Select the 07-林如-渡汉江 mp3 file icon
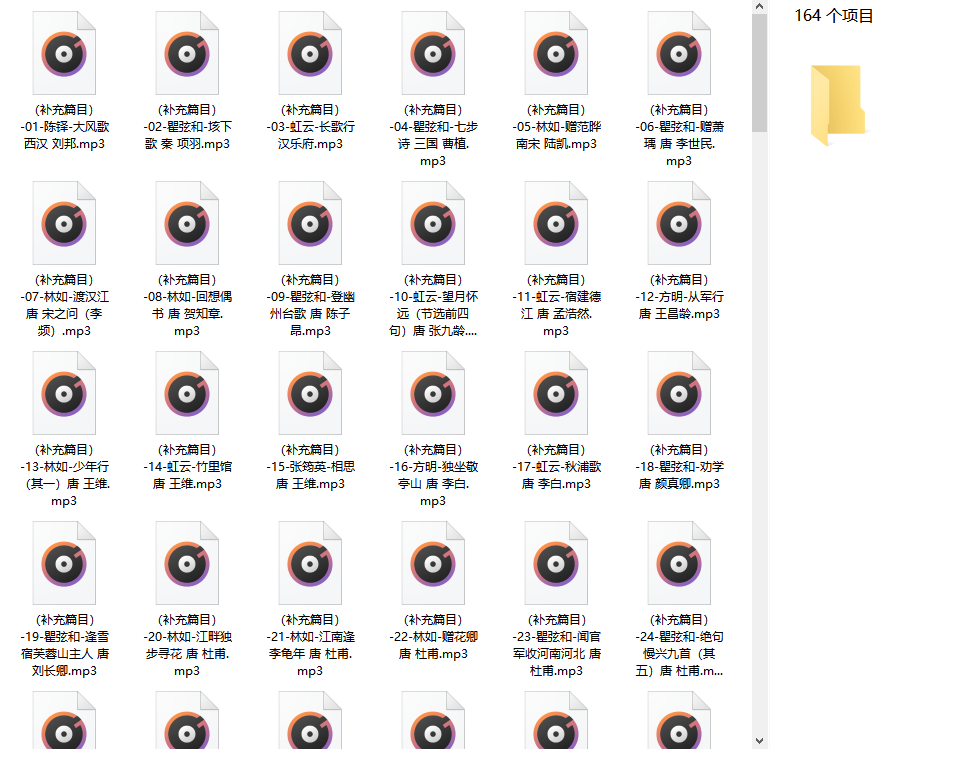 (64, 223)
